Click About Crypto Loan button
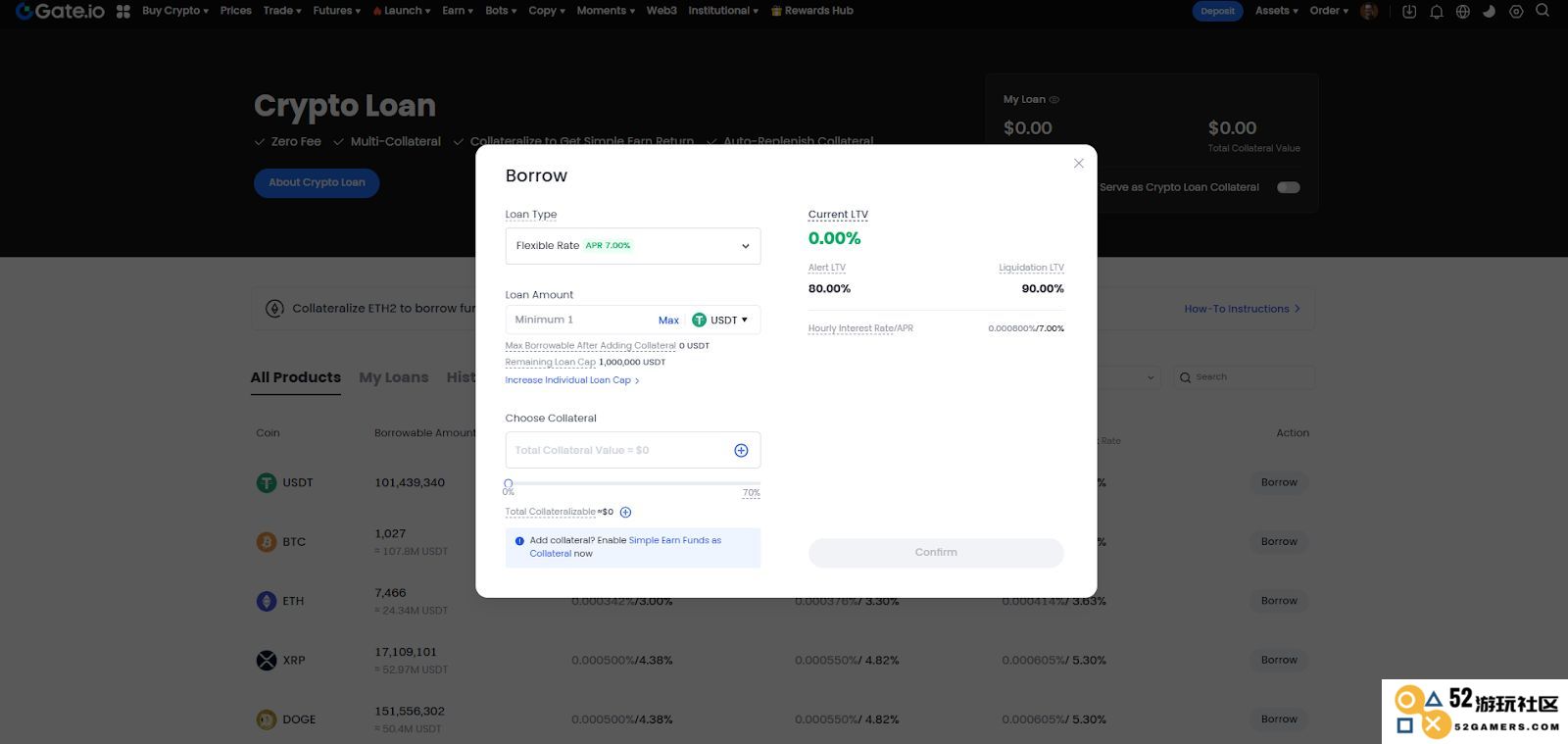The width and height of the screenshot is (1568, 744). pos(317,182)
